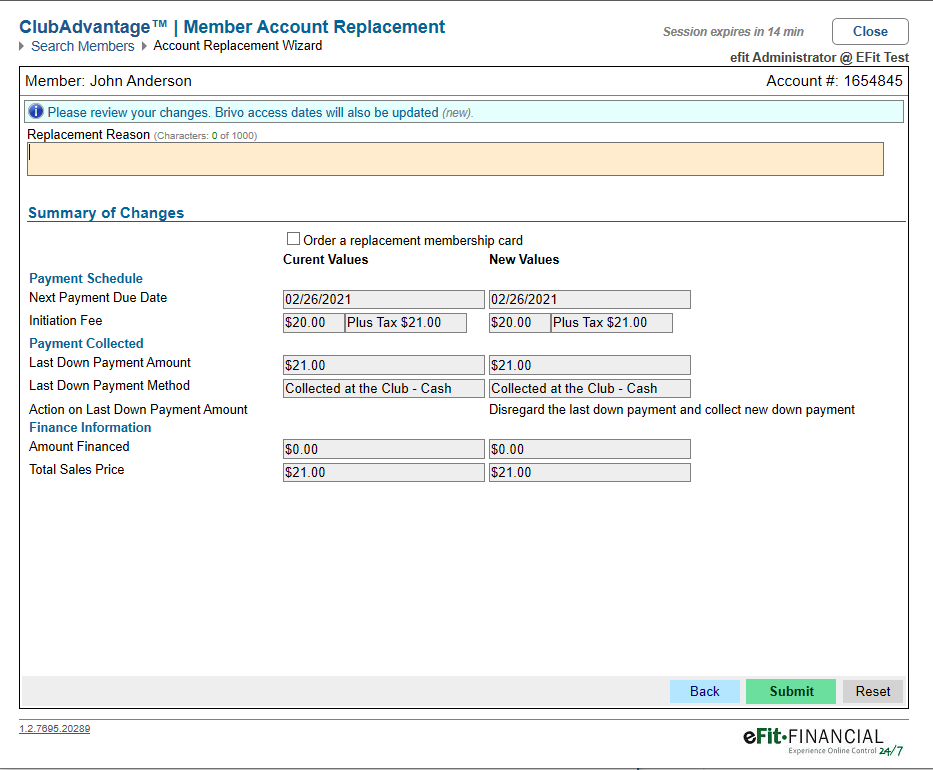The image size is (933, 770).
Task: Click the current Last Down Payment Amount field
Action: tap(384, 365)
